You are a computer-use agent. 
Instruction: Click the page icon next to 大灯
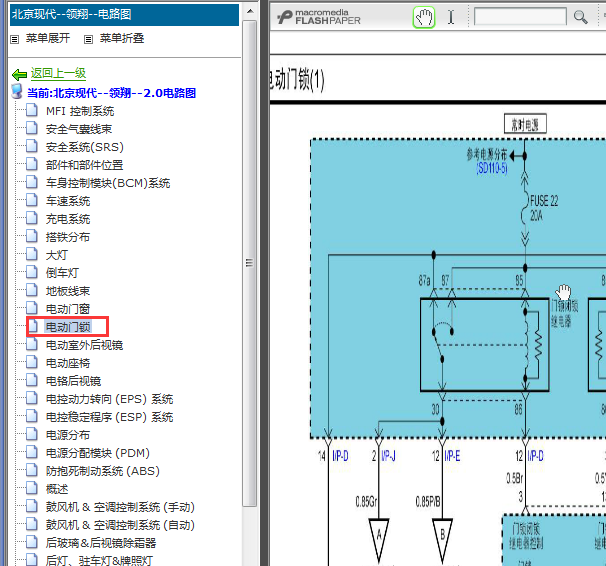pyautogui.click(x=33, y=255)
